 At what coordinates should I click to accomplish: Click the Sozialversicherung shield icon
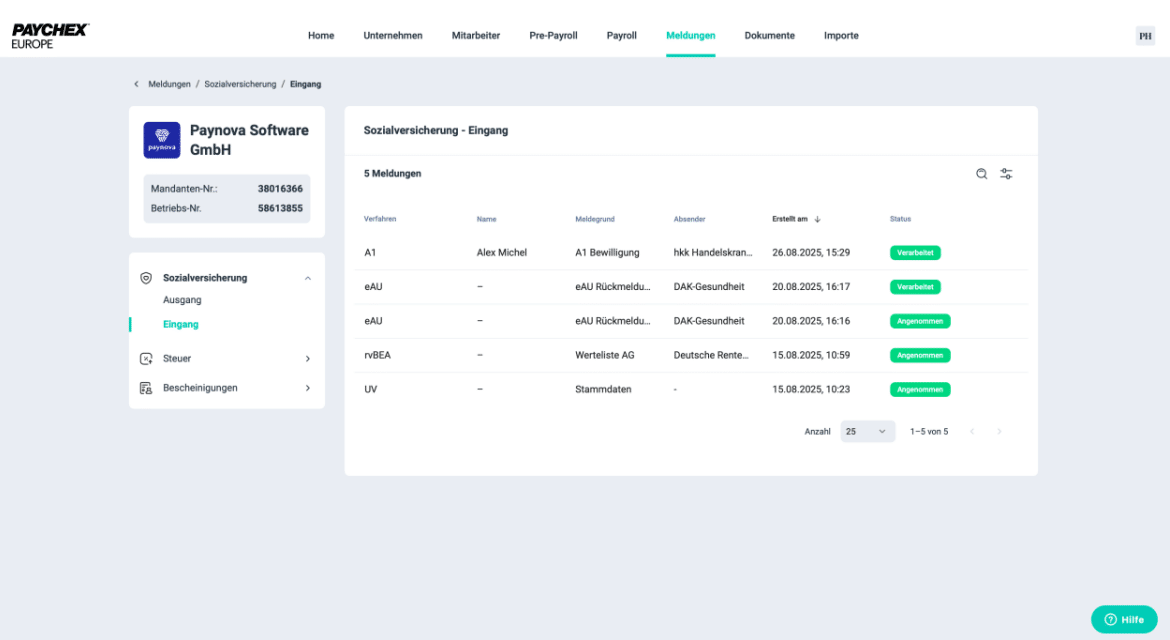click(x=146, y=278)
